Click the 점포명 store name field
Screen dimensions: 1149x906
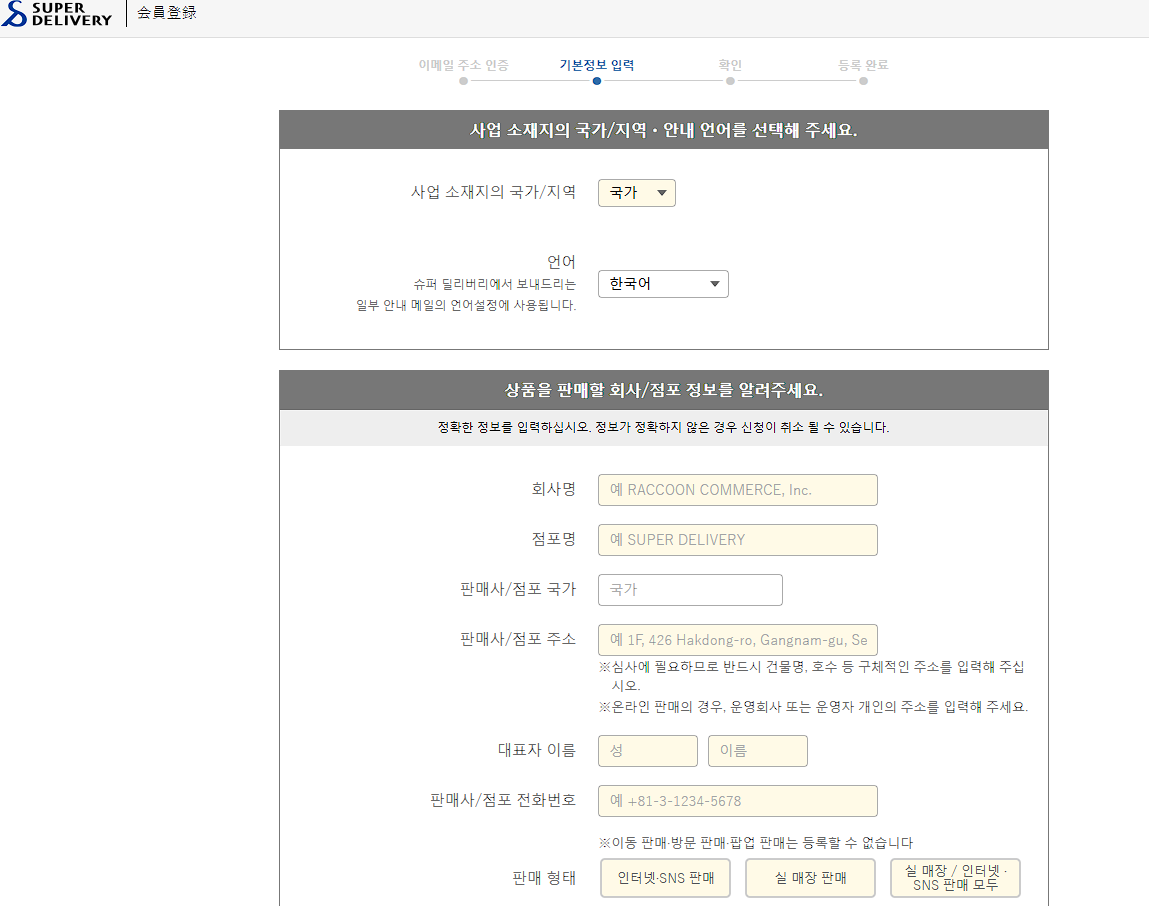point(737,539)
